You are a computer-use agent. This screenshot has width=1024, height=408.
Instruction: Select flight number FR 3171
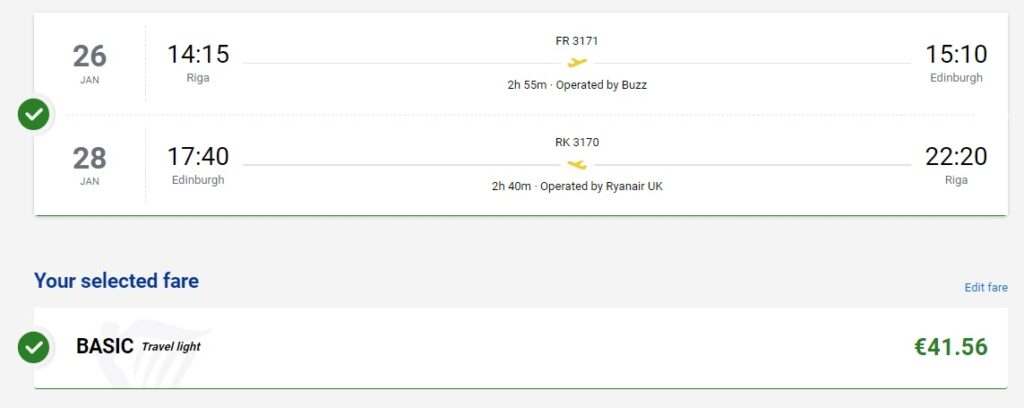(577, 40)
